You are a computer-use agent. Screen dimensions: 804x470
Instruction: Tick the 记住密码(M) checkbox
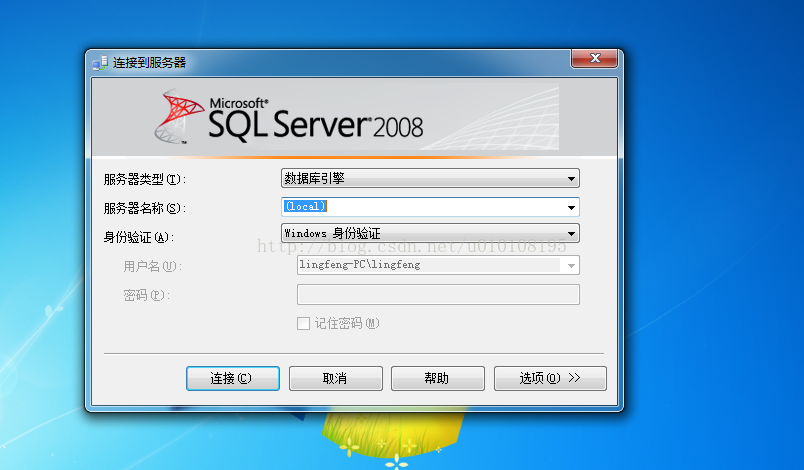tap(304, 323)
